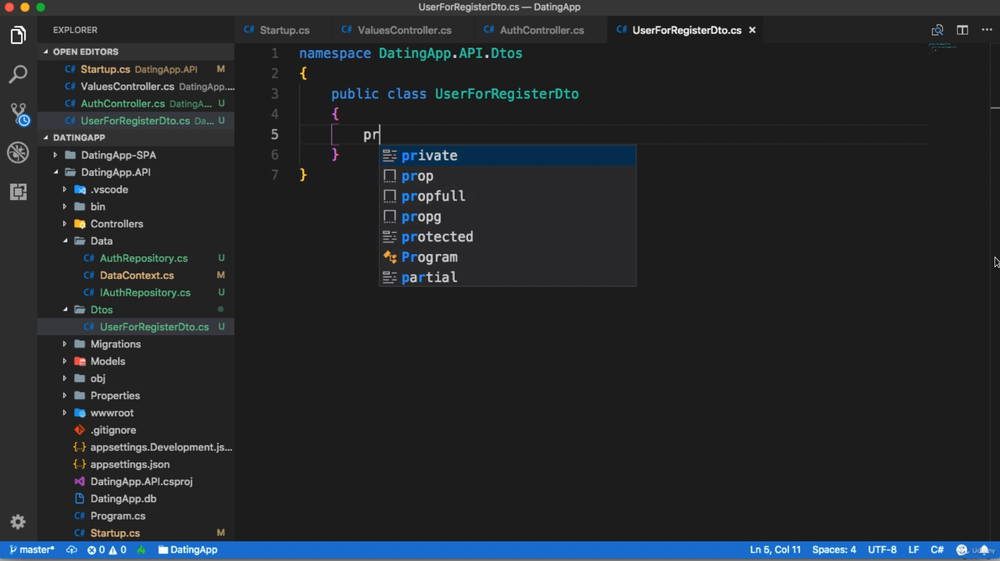This screenshot has width=1000, height=561.
Task: Open the Extensions view
Action: pos(18,192)
